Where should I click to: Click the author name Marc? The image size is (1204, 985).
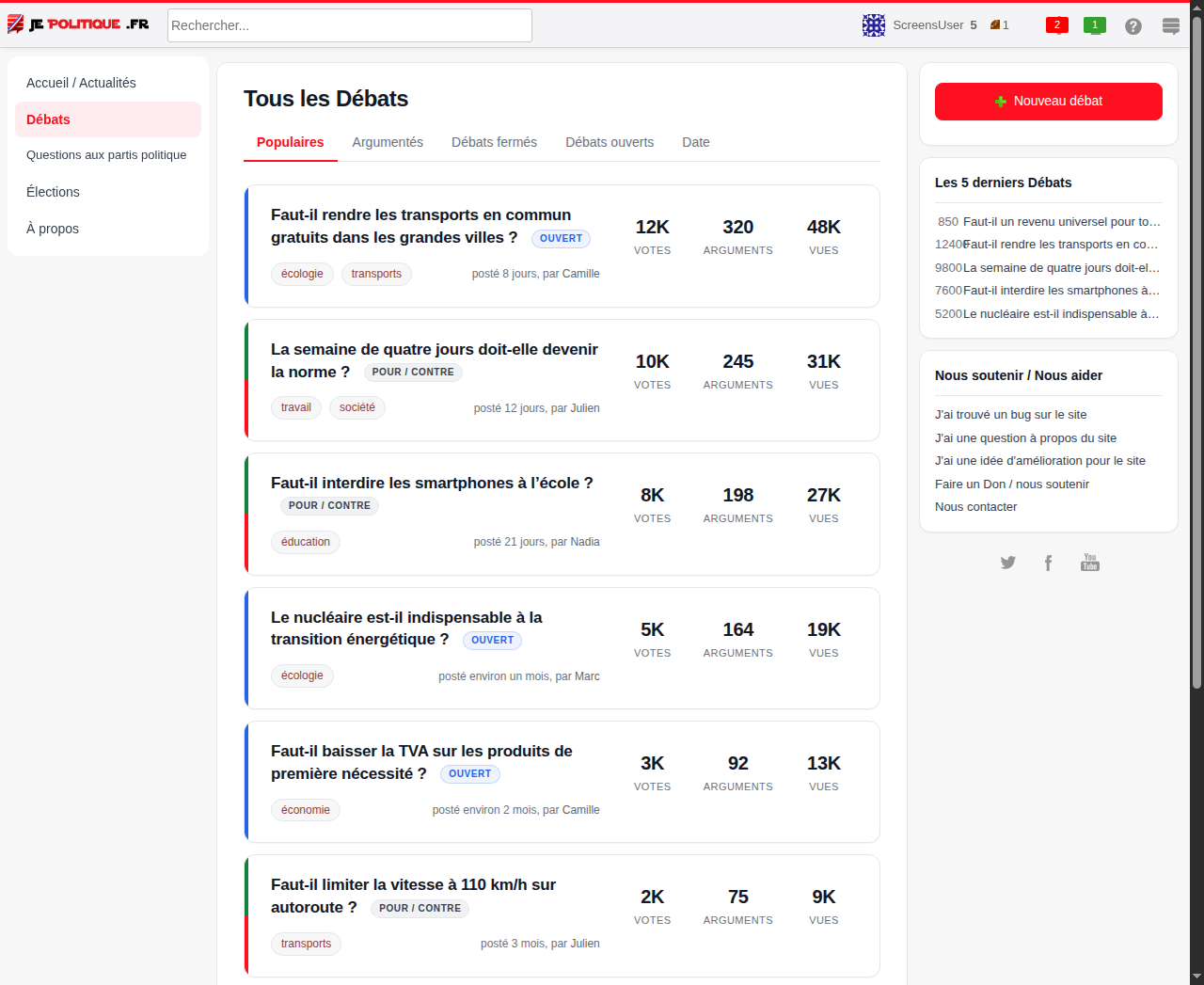coord(587,676)
